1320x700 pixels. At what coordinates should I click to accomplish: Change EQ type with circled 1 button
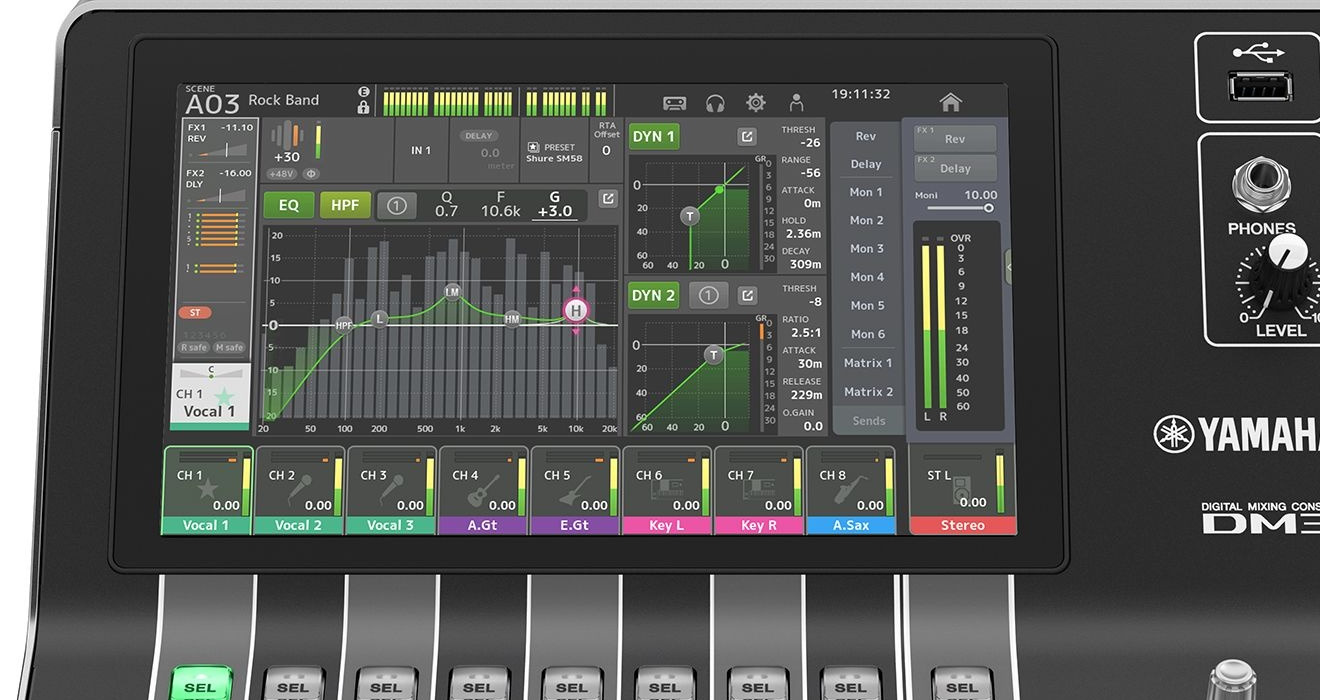click(x=397, y=206)
